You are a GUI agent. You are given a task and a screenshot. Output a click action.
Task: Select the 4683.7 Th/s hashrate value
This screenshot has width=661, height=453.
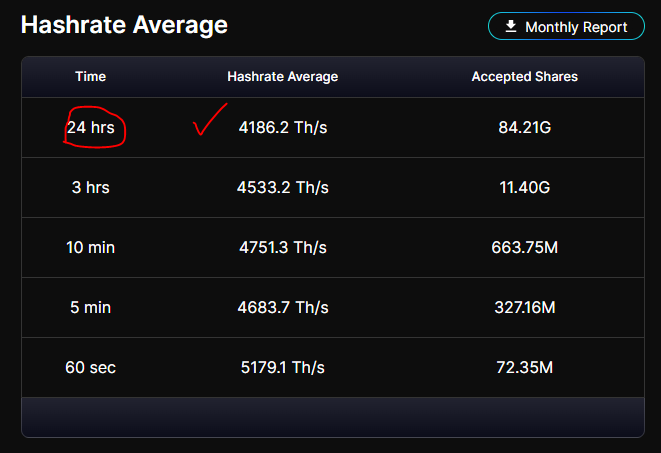283,307
